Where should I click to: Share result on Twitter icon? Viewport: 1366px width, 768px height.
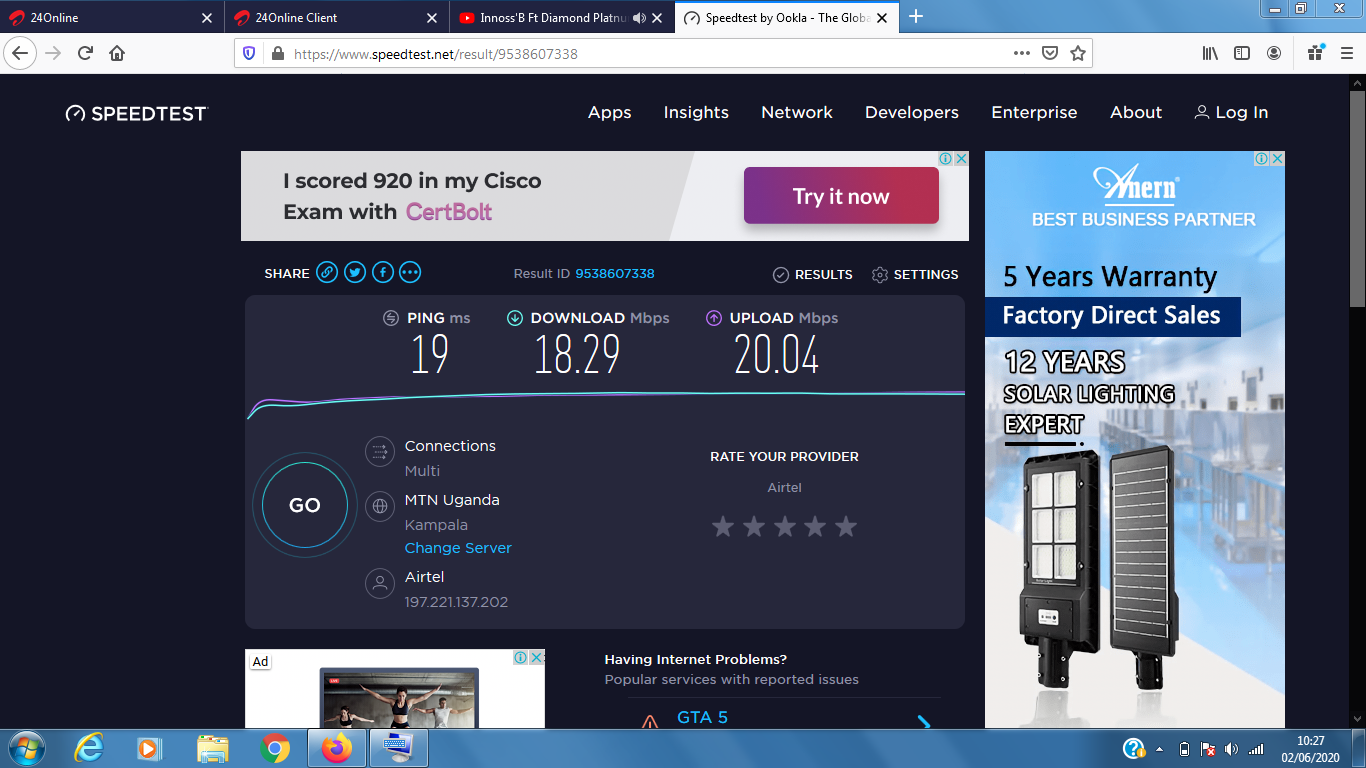(x=355, y=273)
